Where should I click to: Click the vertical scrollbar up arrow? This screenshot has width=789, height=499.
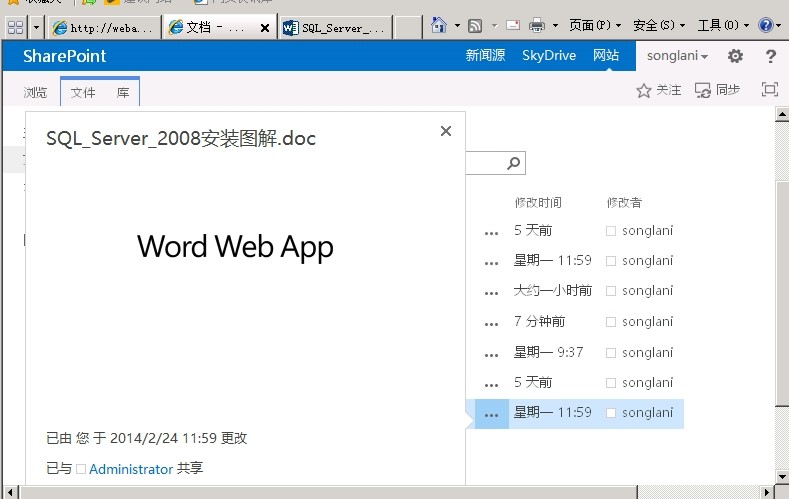(782, 114)
